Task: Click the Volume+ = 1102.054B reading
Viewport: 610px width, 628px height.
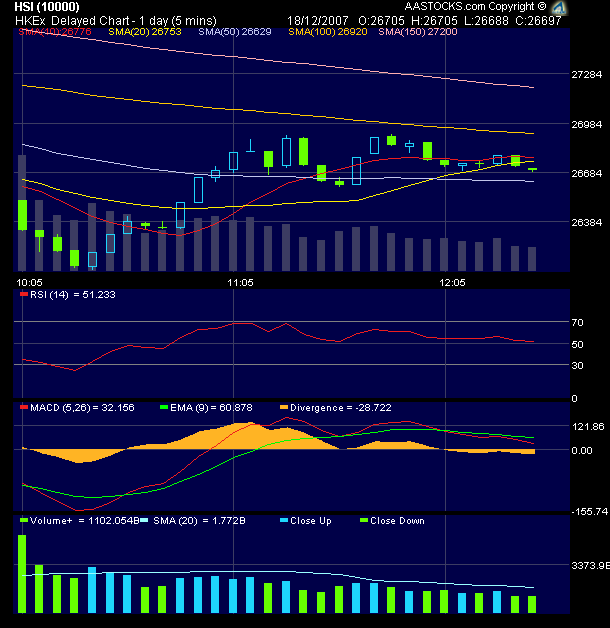Action: click(85, 521)
